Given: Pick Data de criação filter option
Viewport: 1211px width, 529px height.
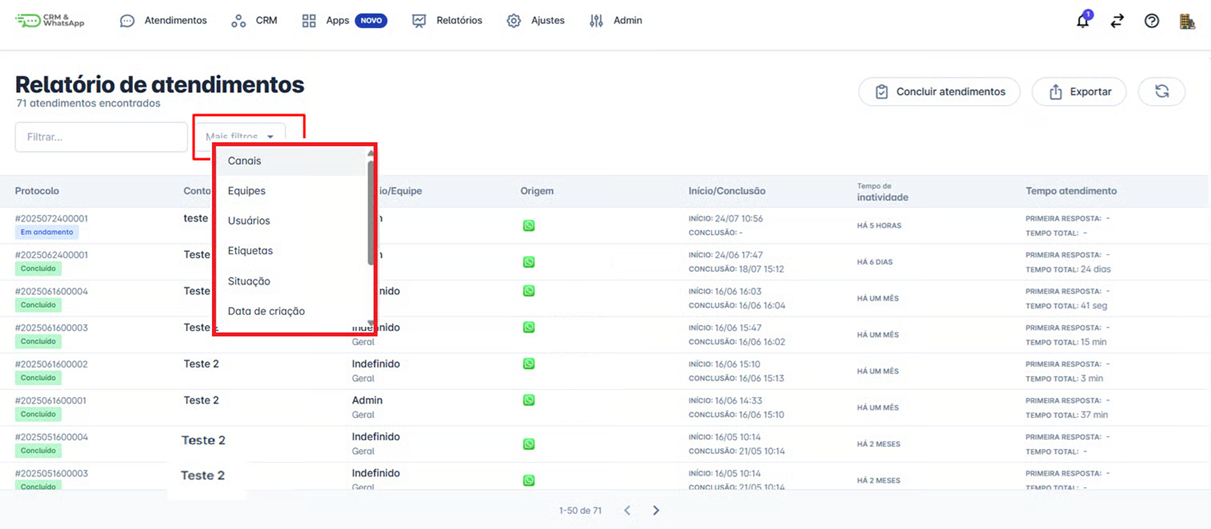Looking at the screenshot, I should 266,311.
